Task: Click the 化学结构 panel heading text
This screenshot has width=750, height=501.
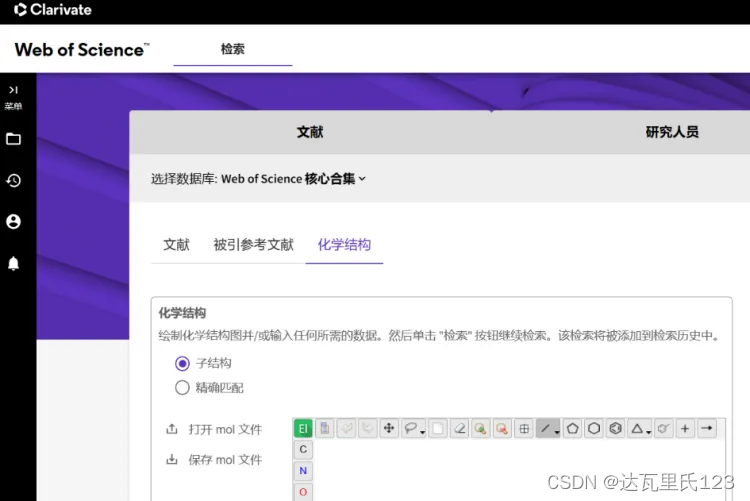Action: click(182, 313)
